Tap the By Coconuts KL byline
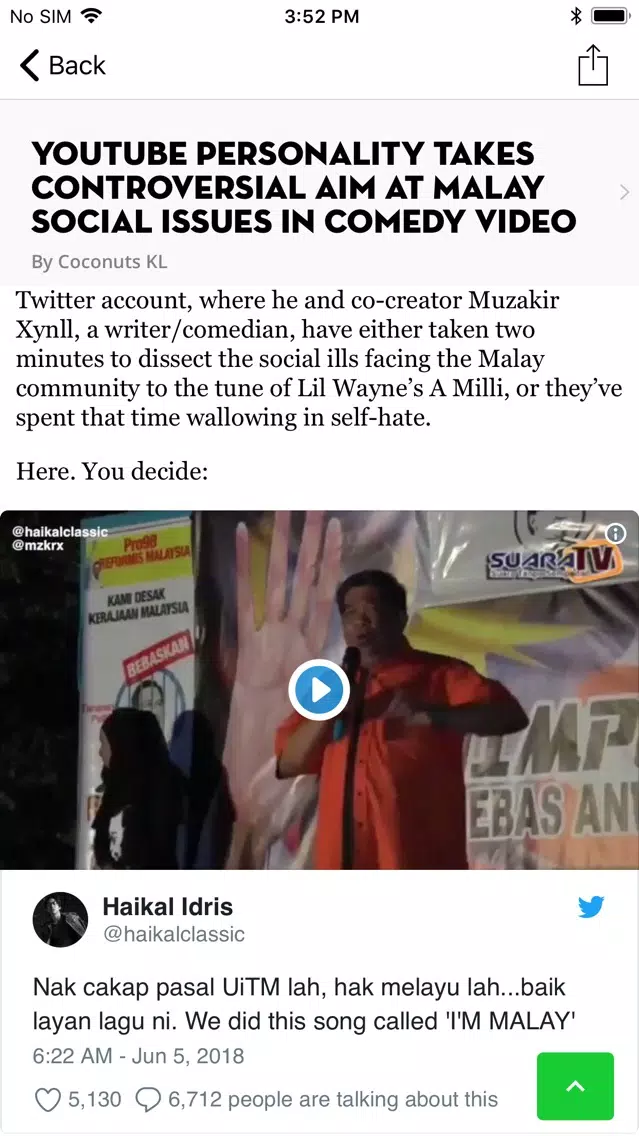The height and width of the screenshot is (1136, 639). pyautogui.click(x=99, y=262)
